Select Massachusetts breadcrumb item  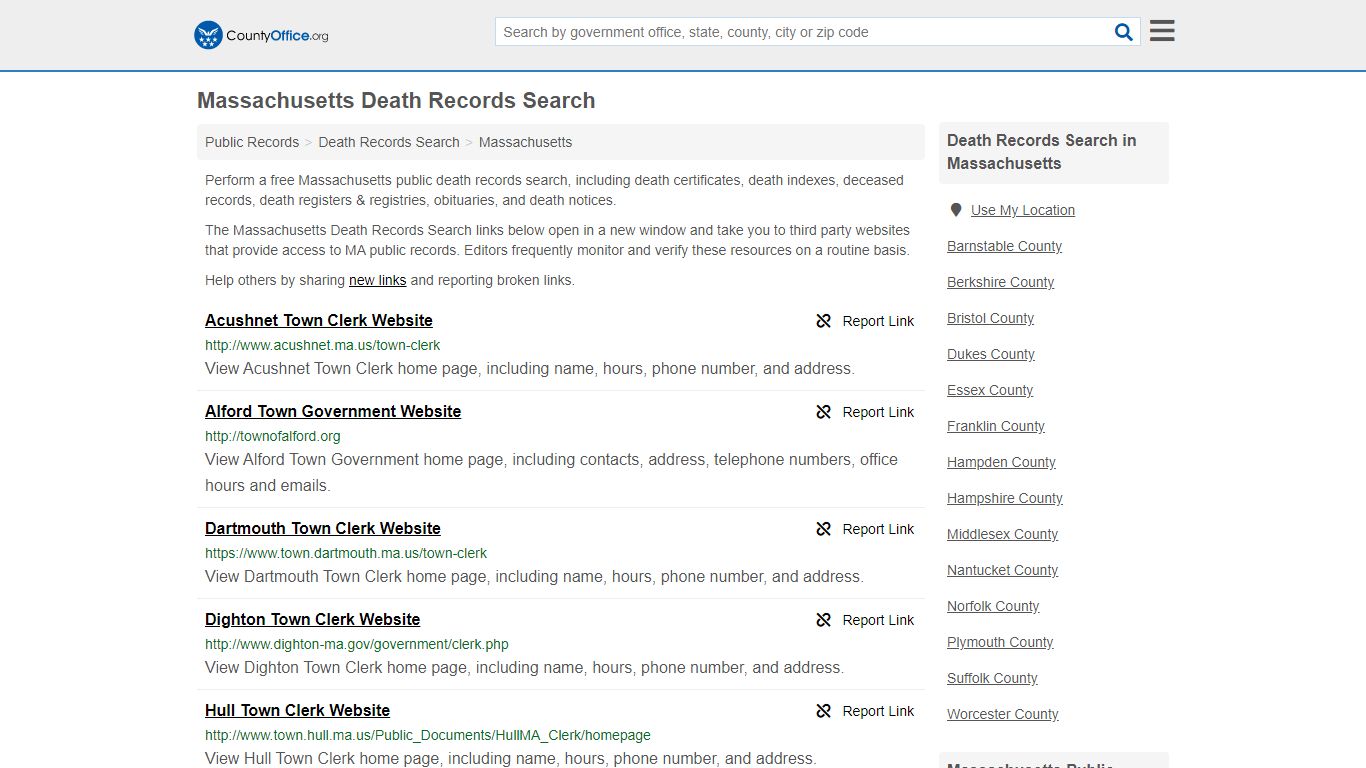pyautogui.click(x=525, y=142)
